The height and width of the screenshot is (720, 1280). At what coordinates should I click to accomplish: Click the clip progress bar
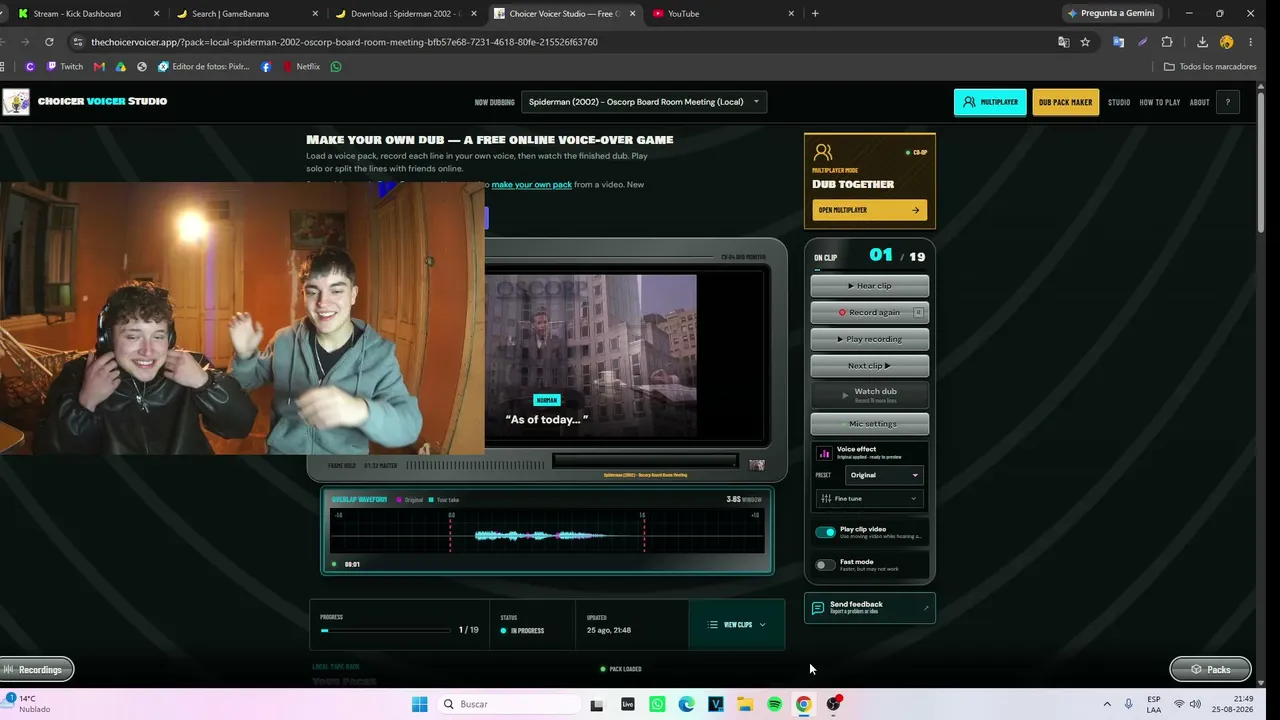point(385,631)
